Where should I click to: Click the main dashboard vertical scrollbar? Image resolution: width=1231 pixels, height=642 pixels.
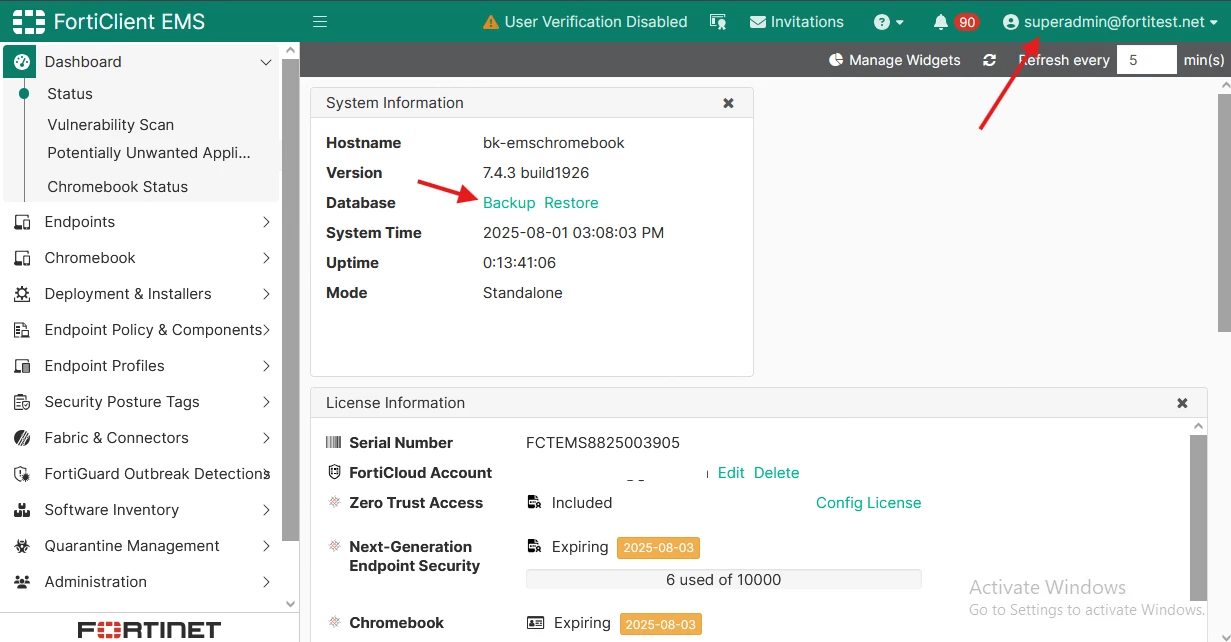[1223, 213]
